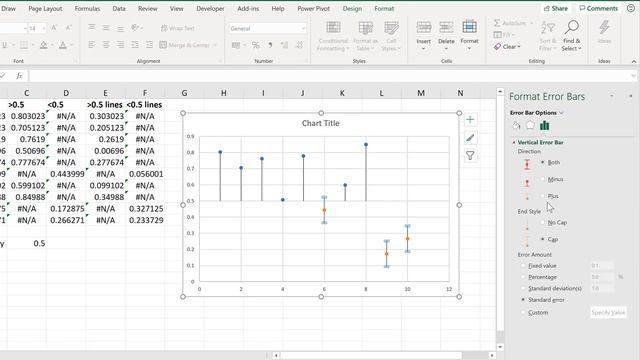Image resolution: width=640 pixels, height=360 pixels.
Task: Select Cap end style
Action: (542, 239)
